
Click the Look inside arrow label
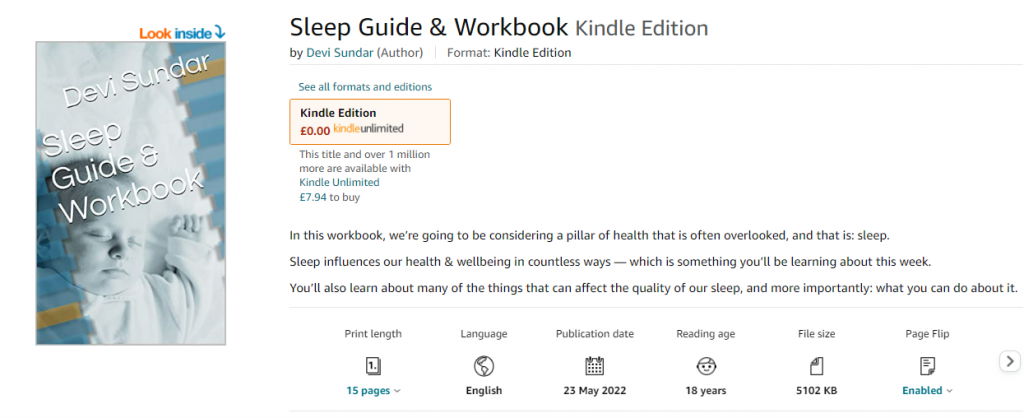pyautogui.click(x=182, y=33)
